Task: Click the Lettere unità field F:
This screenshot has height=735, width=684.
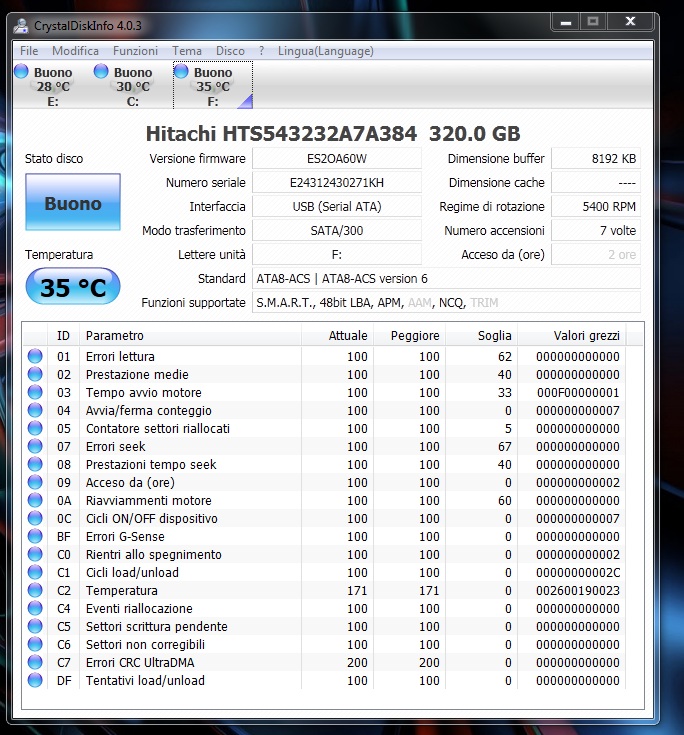Action: click(337, 255)
